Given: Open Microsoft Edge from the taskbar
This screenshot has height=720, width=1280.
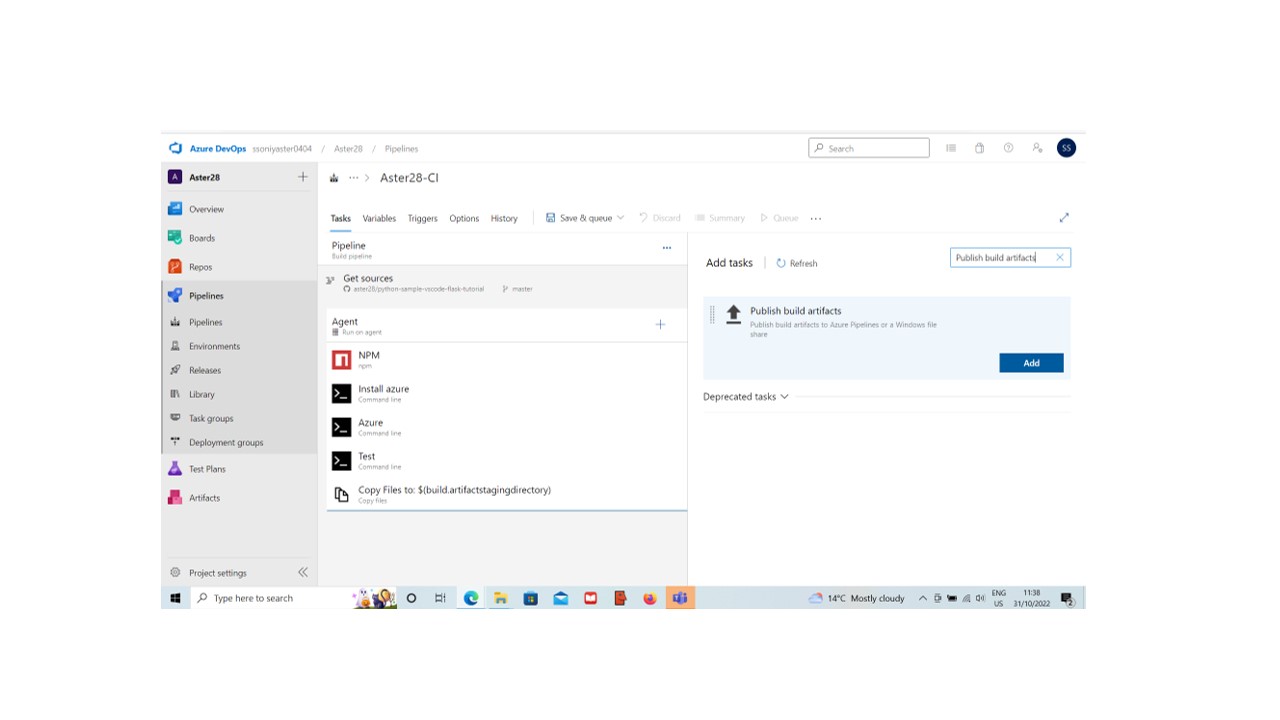Looking at the screenshot, I should [x=470, y=598].
